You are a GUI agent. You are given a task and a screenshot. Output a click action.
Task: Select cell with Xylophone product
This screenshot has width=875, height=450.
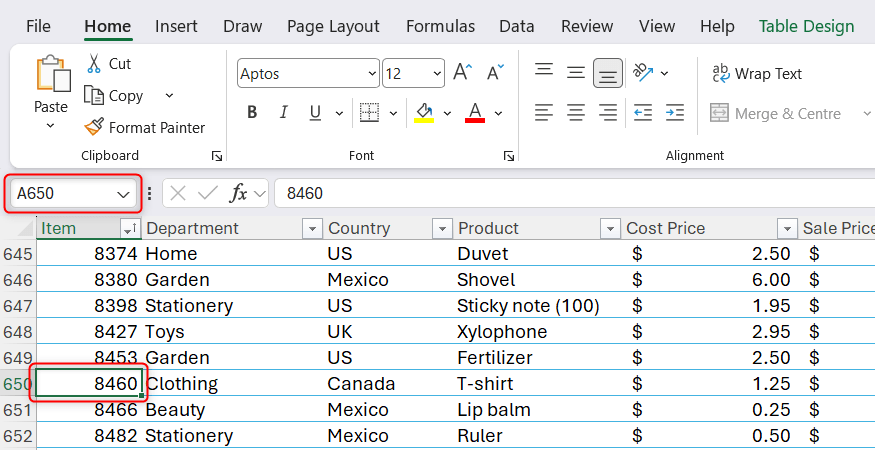pyautogui.click(x=538, y=332)
